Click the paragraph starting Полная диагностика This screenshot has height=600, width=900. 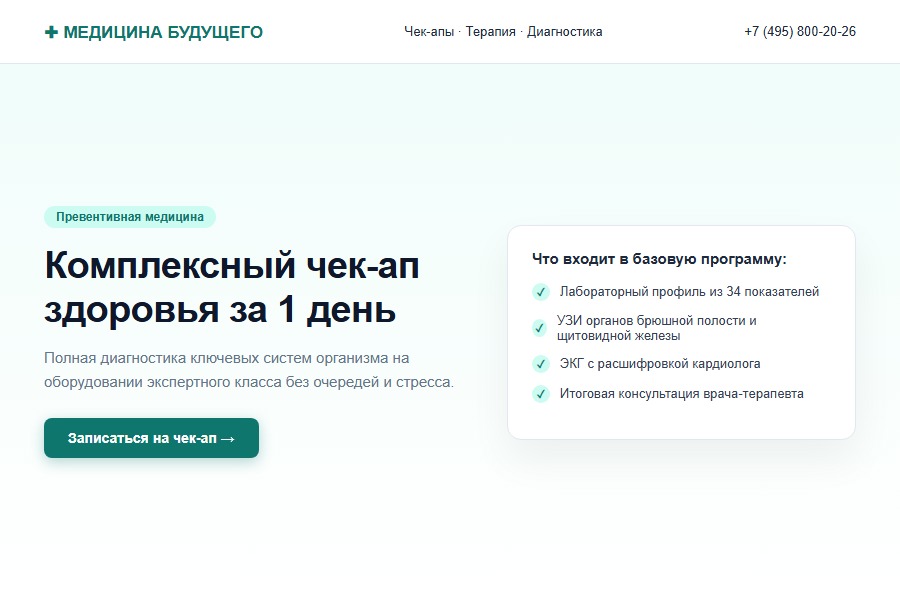[249, 370]
